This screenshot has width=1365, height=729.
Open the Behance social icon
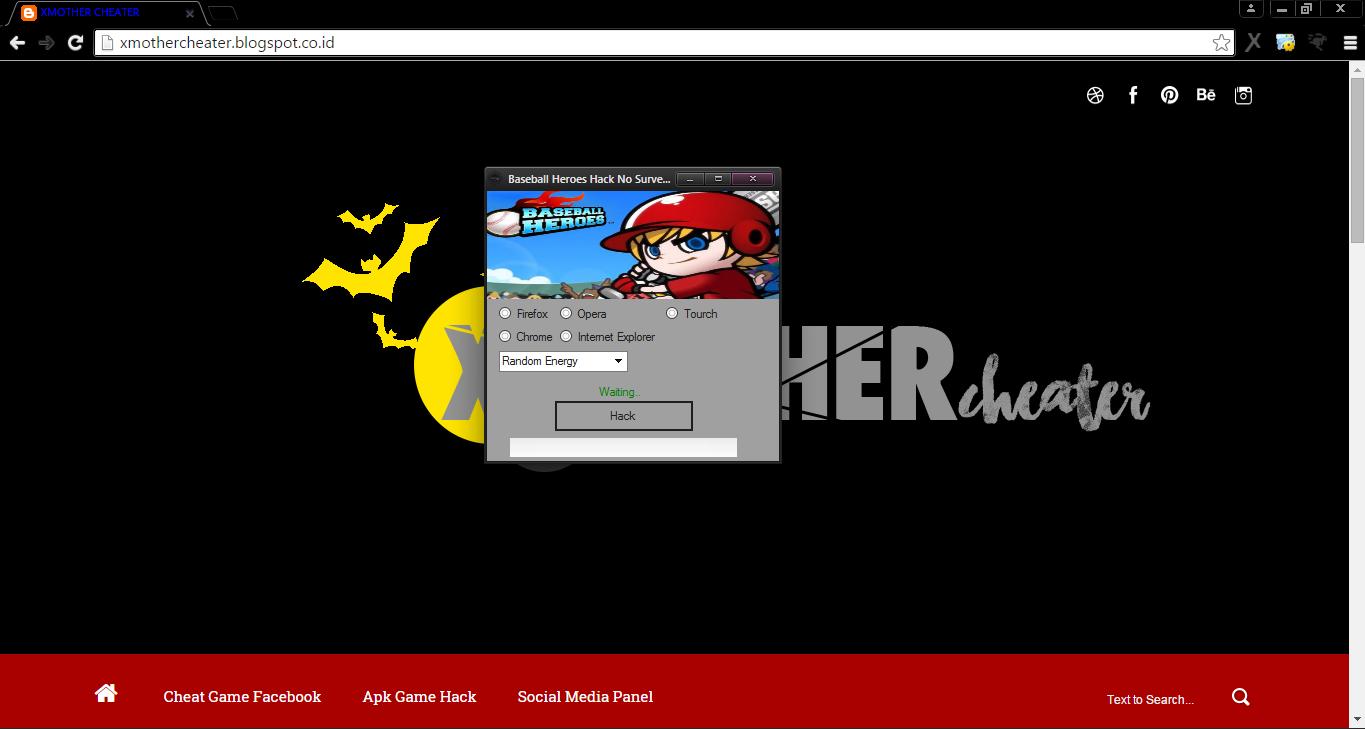pyautogui.click(x=1206, y=95)
